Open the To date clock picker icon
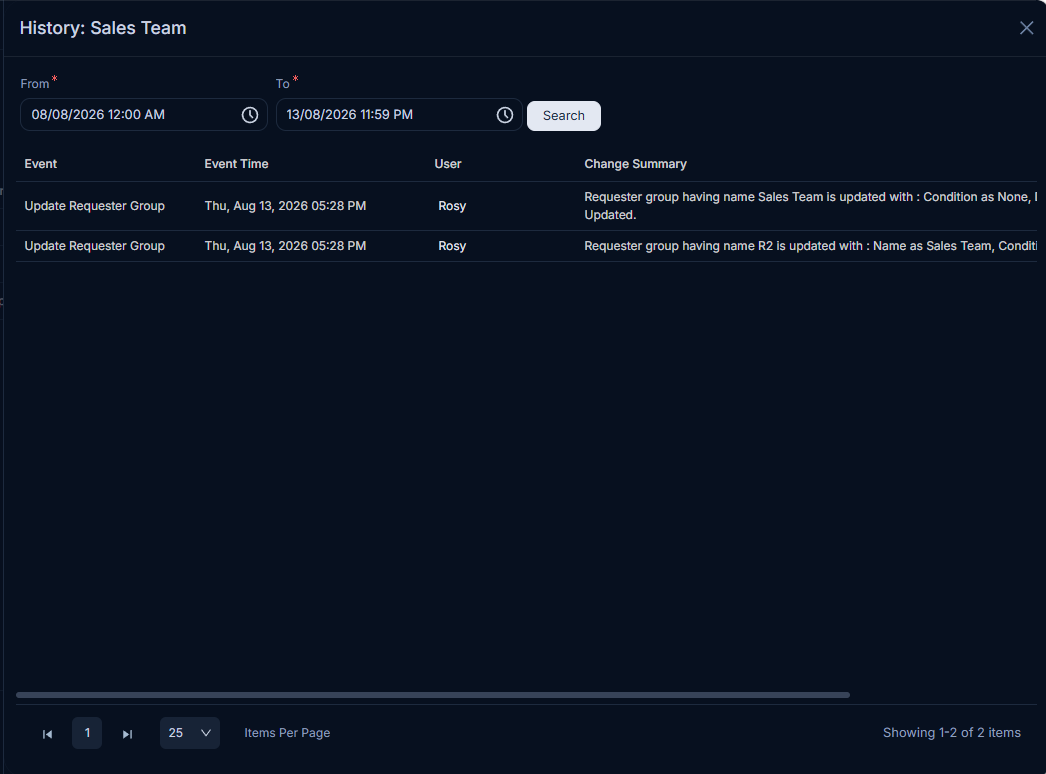The width and height of the screenshot is (1046, 774). pos(504,115)
